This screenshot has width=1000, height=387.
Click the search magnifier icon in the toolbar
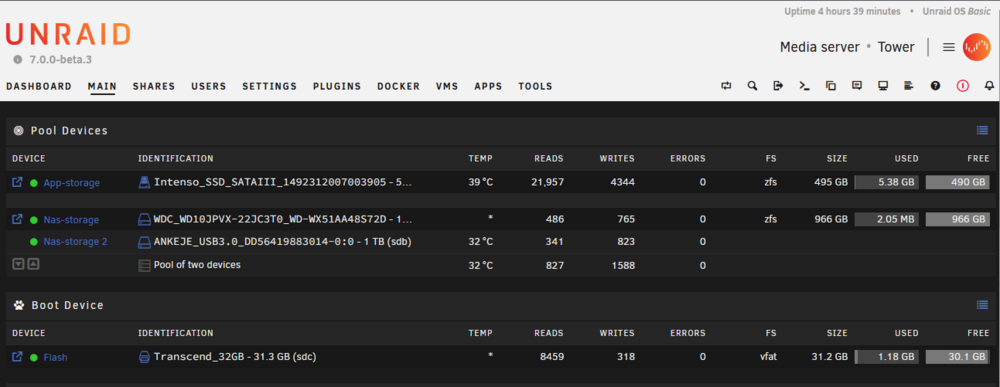(752, 86)
